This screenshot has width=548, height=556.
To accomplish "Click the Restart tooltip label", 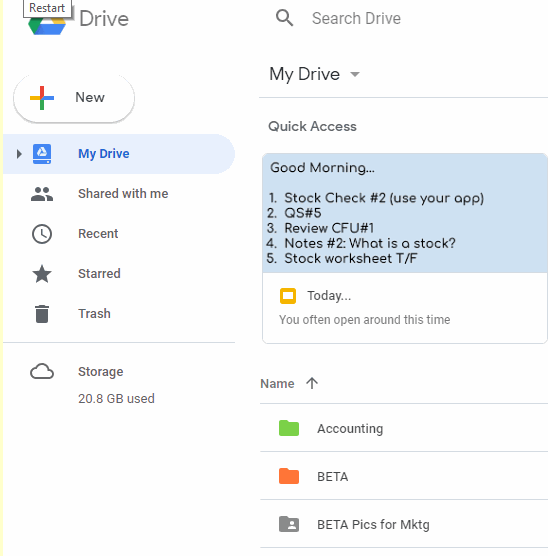I will (x=47, y=8).
